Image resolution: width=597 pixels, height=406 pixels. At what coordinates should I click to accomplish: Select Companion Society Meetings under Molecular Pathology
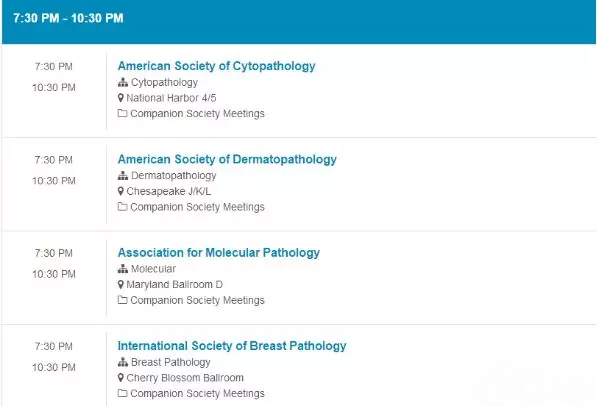(197, 300)
